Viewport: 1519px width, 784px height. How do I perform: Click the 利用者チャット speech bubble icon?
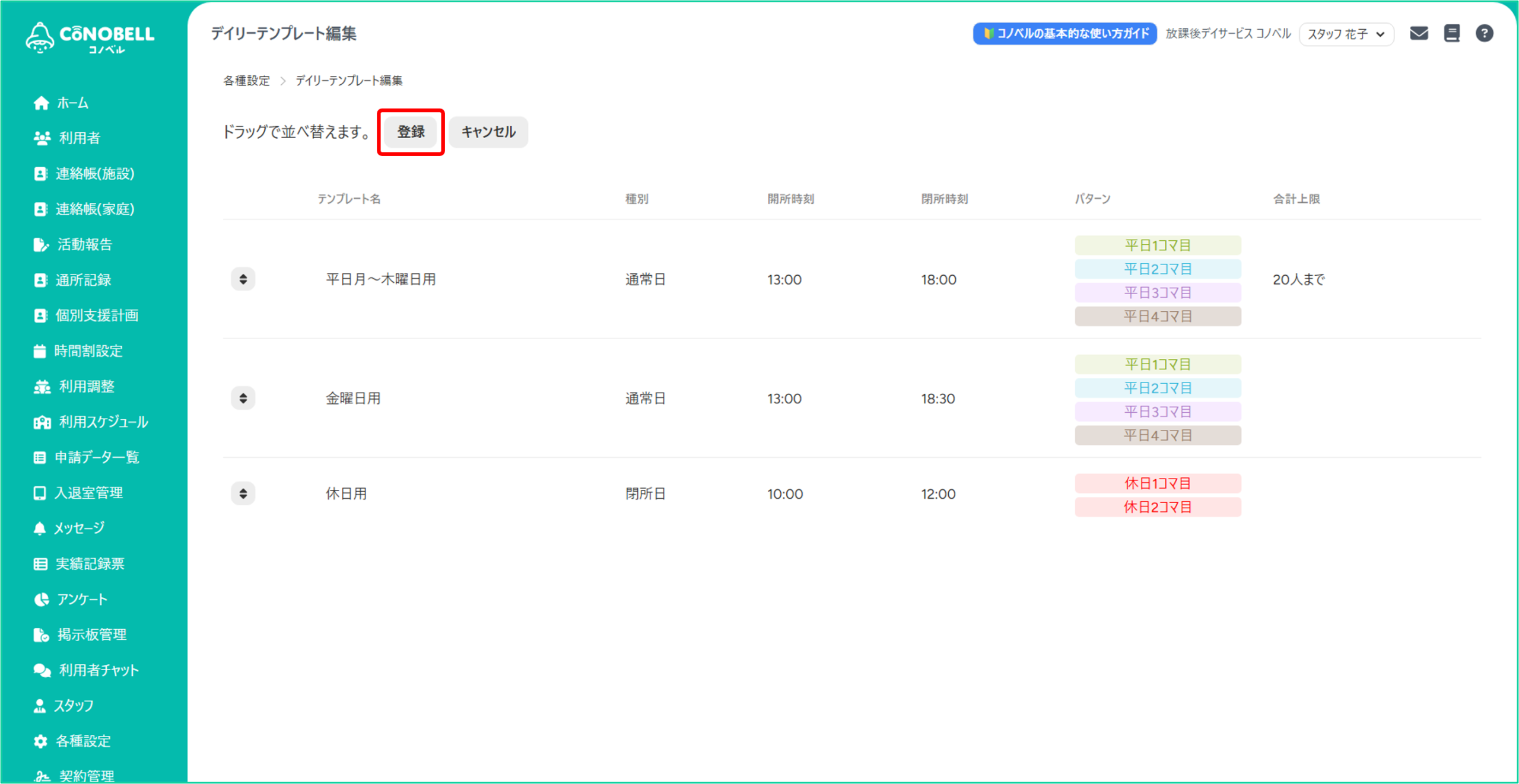pyautogui.click(x=42, y=670)
